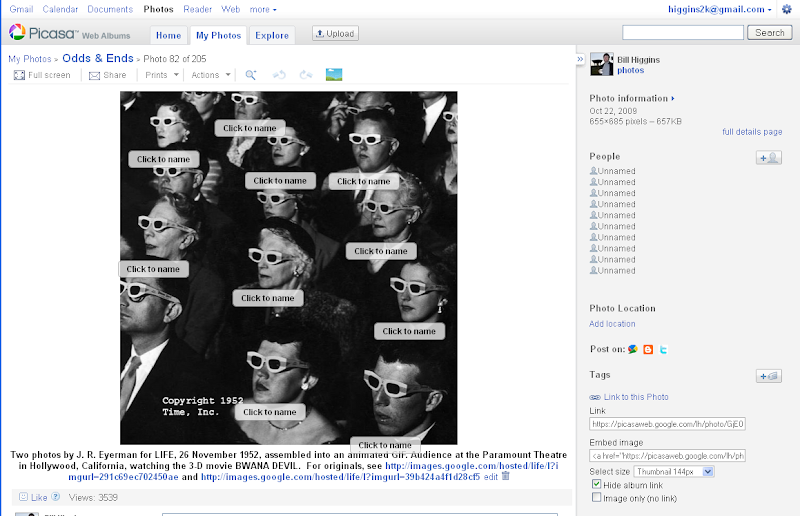800x516 pixels.
Task: Open second LIFE URL ending 39b424a4f1d28cf5
Action: (x=340, y=477)
